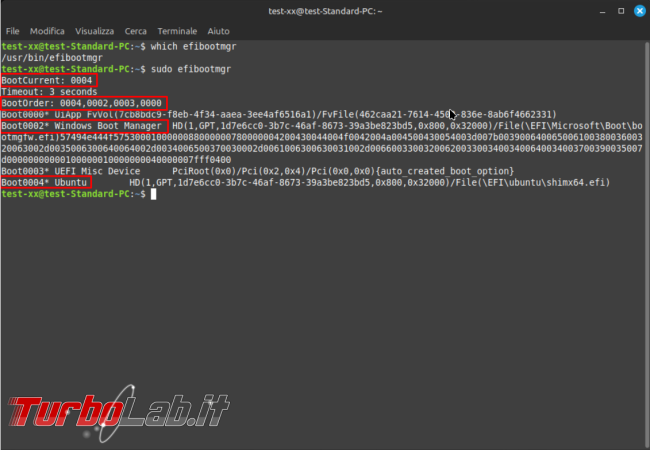Screen dimensions: 650x450
Task: Minimize the terminal window
Action: click(x=602, y=11)
